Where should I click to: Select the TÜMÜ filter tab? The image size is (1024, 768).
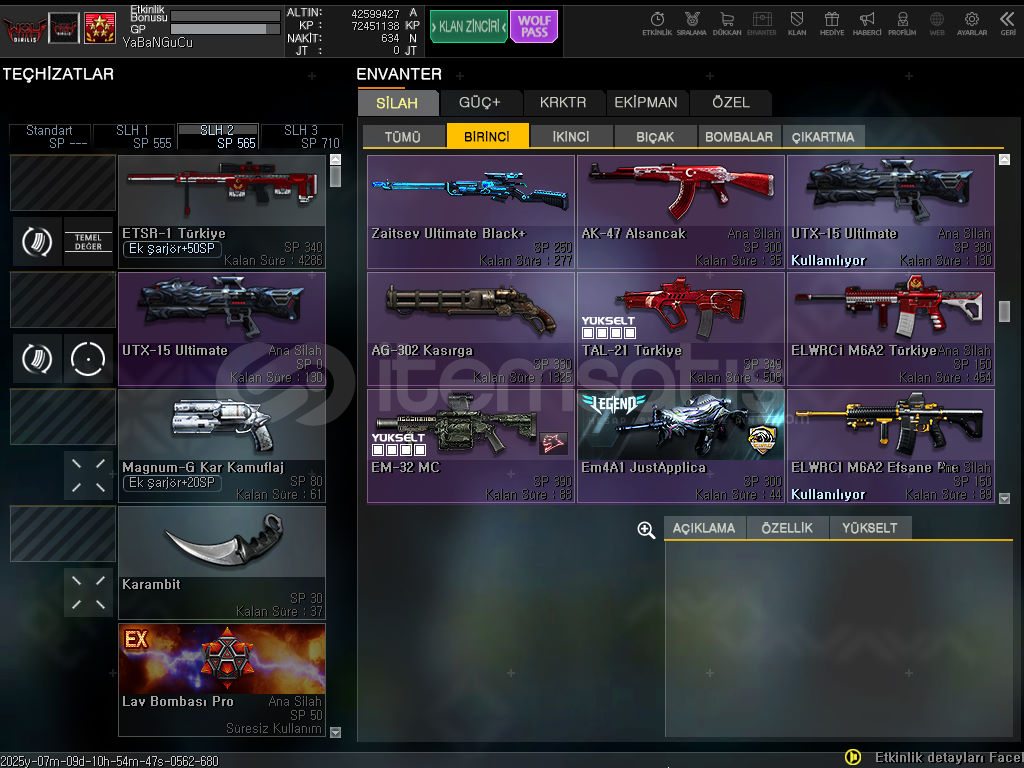[403, 136]
